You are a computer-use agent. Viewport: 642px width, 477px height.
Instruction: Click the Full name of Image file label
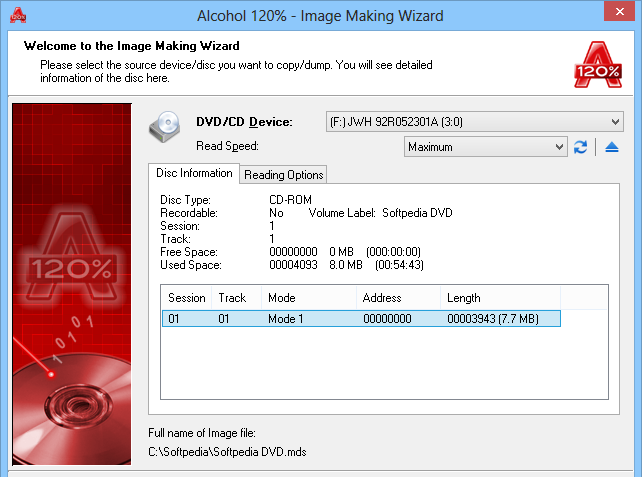(202, 433)
